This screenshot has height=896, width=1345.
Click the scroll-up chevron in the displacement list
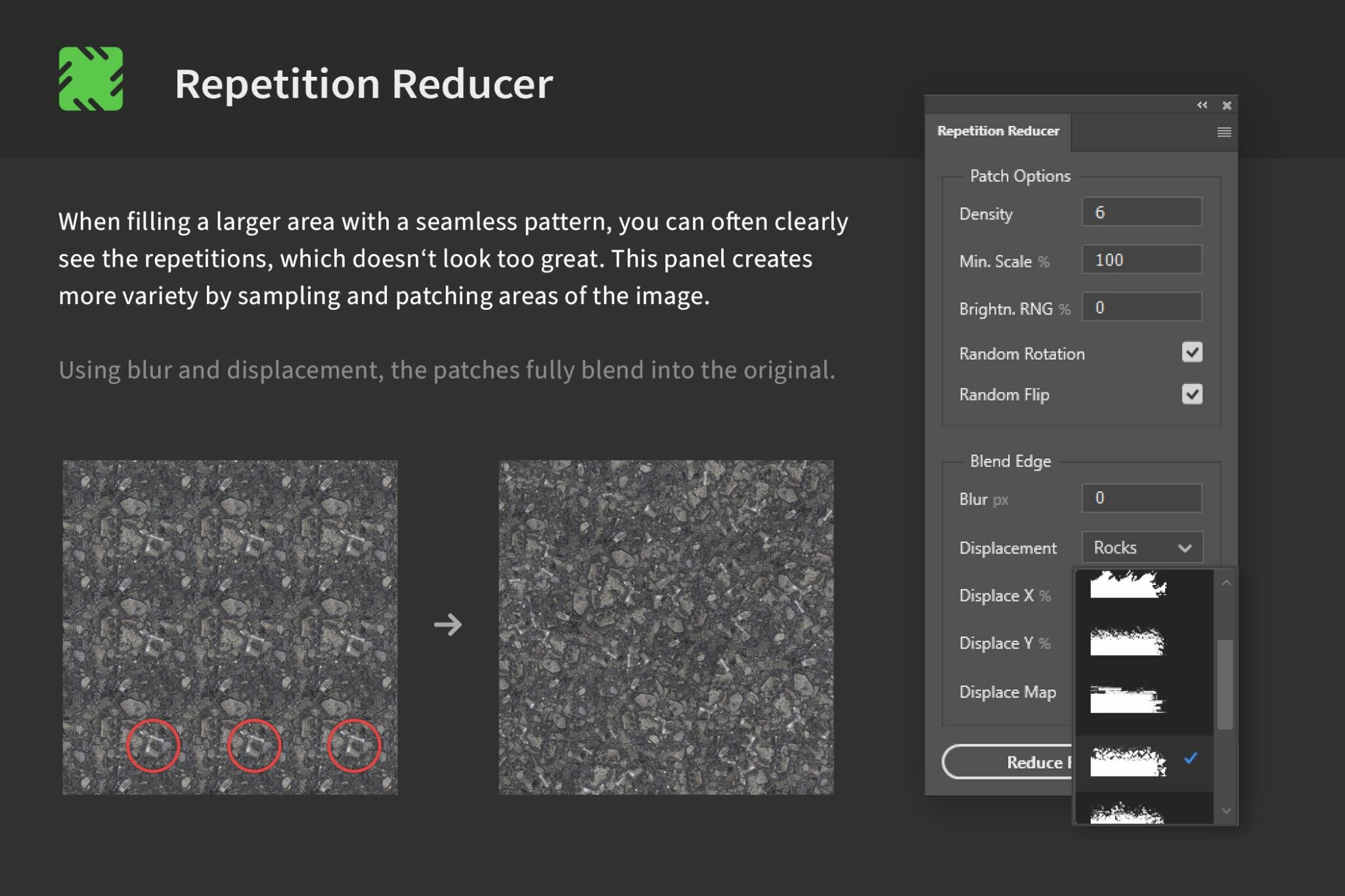pyautogui.click(x=1225, y=582)
